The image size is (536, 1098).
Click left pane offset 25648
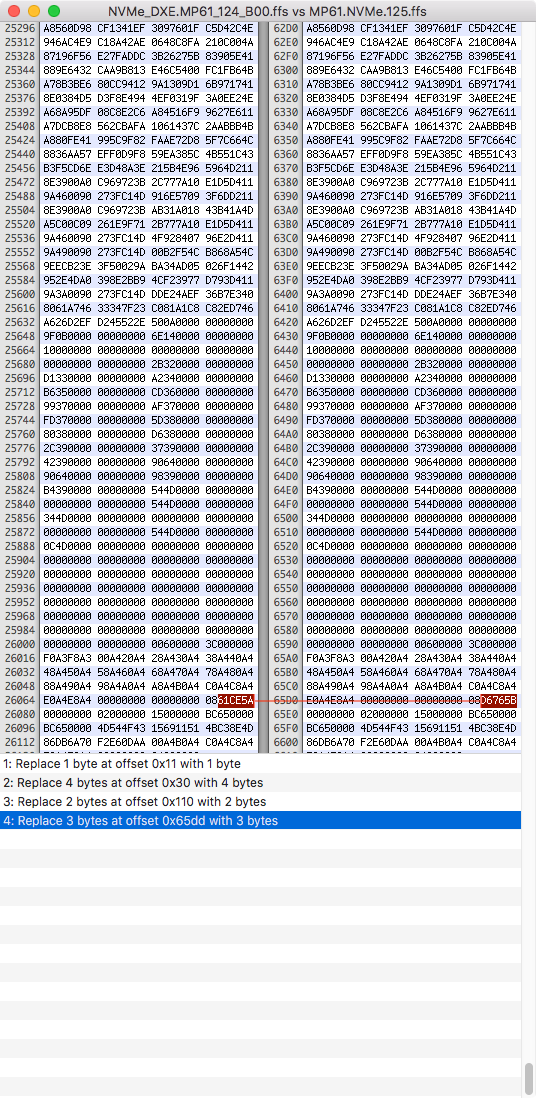(20, 336)
